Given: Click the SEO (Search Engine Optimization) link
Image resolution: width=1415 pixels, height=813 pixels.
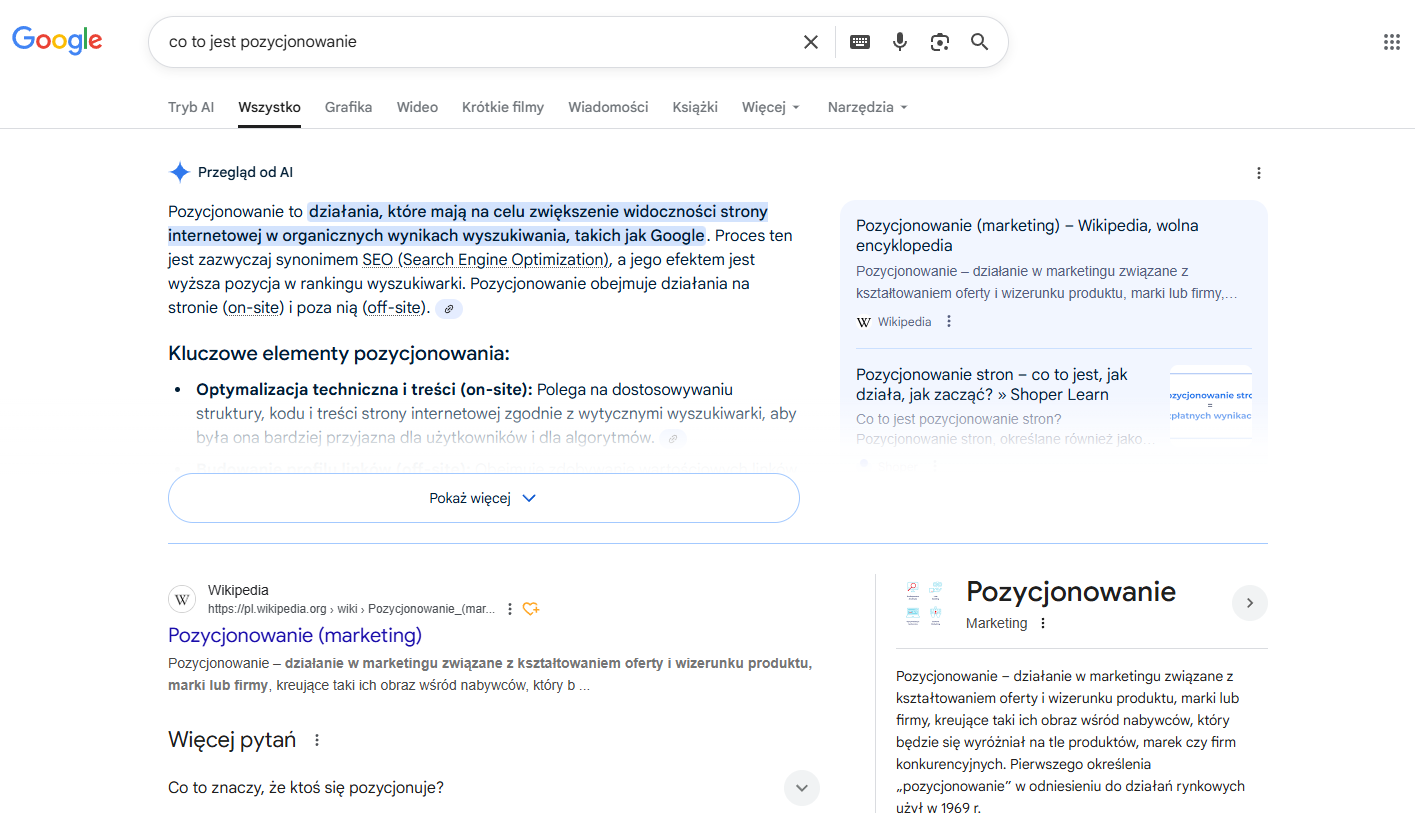Looking at the screenshot, I should tap(485, 260).
